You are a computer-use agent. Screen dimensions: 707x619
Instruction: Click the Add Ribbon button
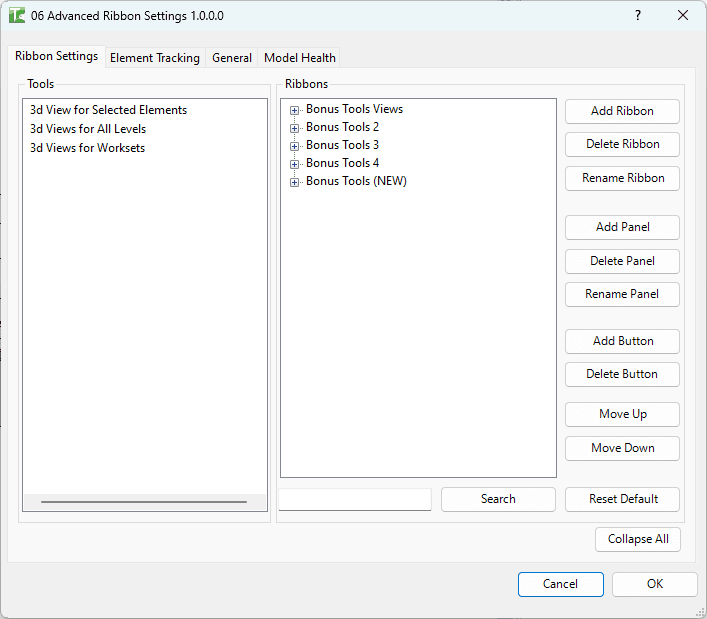tap(622, 111)
